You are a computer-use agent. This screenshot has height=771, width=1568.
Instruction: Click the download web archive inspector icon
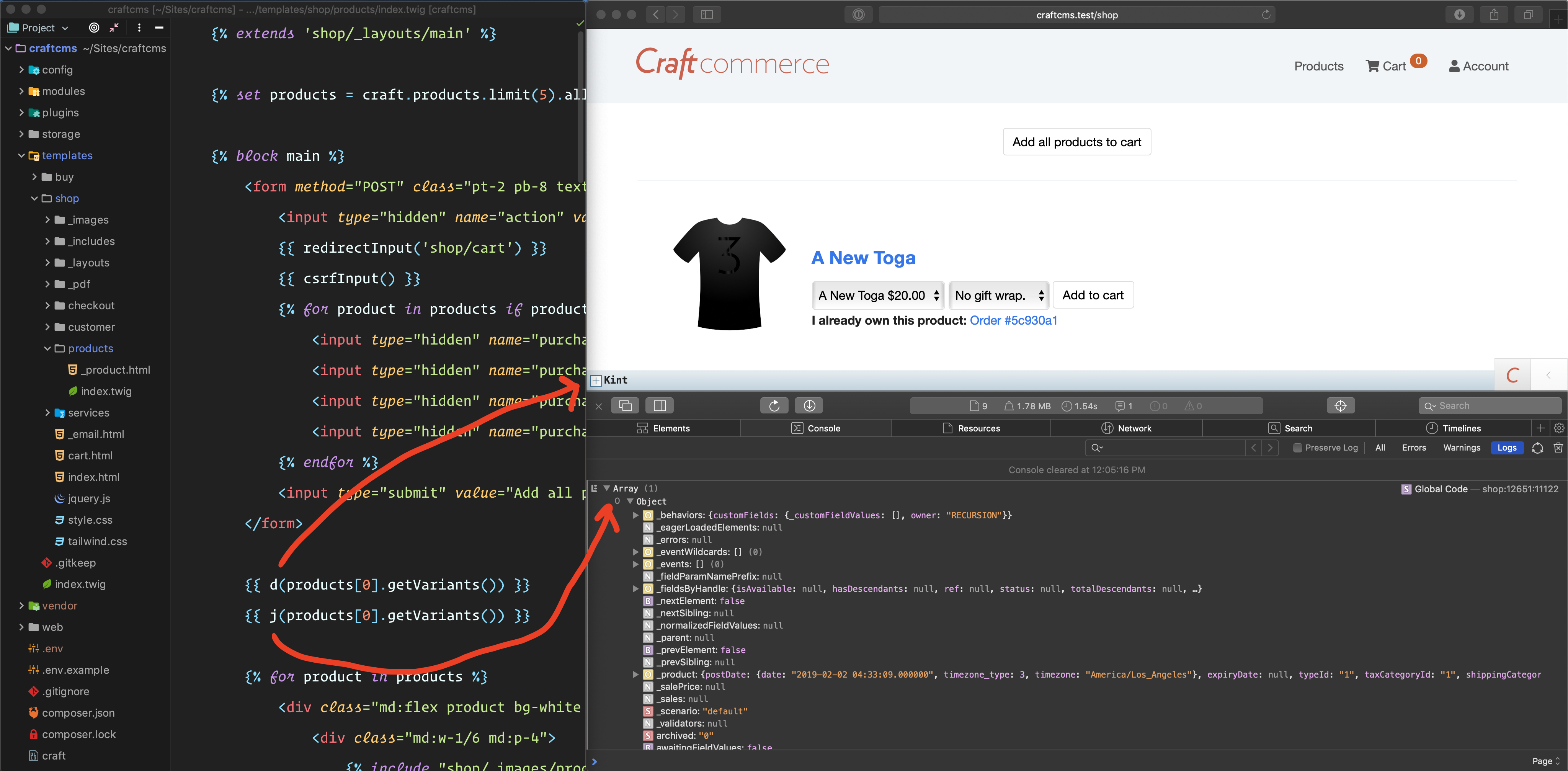tap(809, 406)
